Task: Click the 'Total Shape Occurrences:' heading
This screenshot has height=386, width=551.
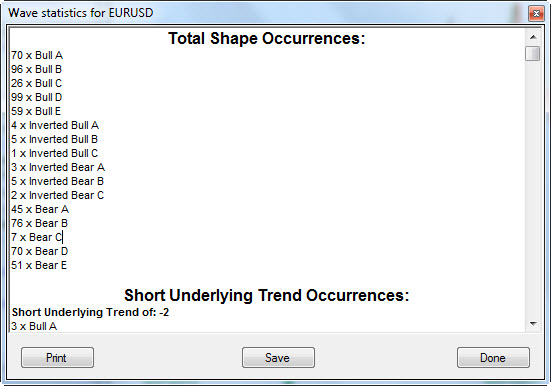Action: click(x=267, y=38)
